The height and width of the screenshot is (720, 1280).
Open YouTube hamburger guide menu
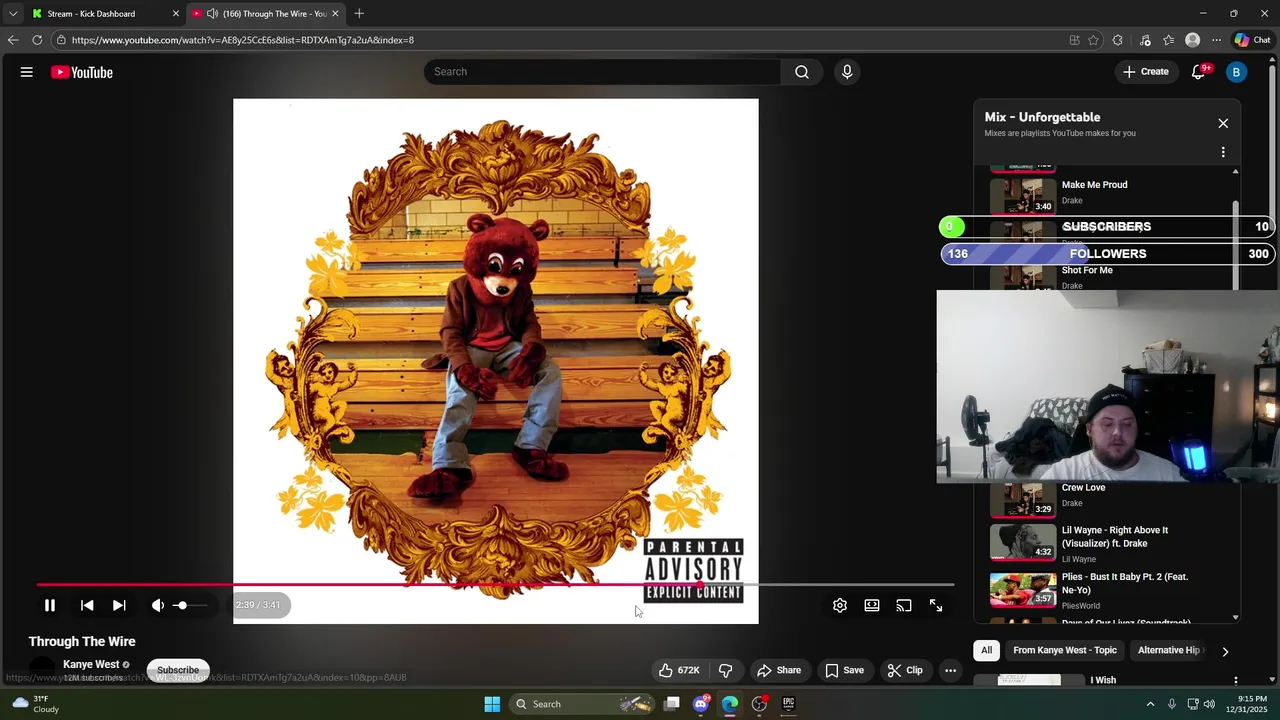(x=27, y=72)
